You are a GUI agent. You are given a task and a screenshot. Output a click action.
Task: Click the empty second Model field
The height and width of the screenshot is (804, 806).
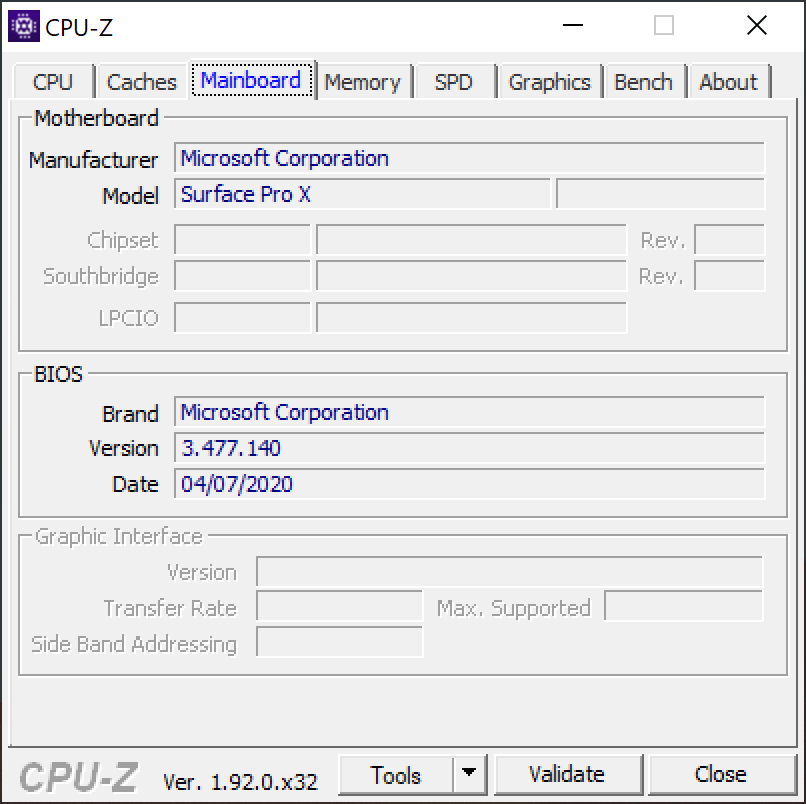pyautogui.click(x=661, y=194)
